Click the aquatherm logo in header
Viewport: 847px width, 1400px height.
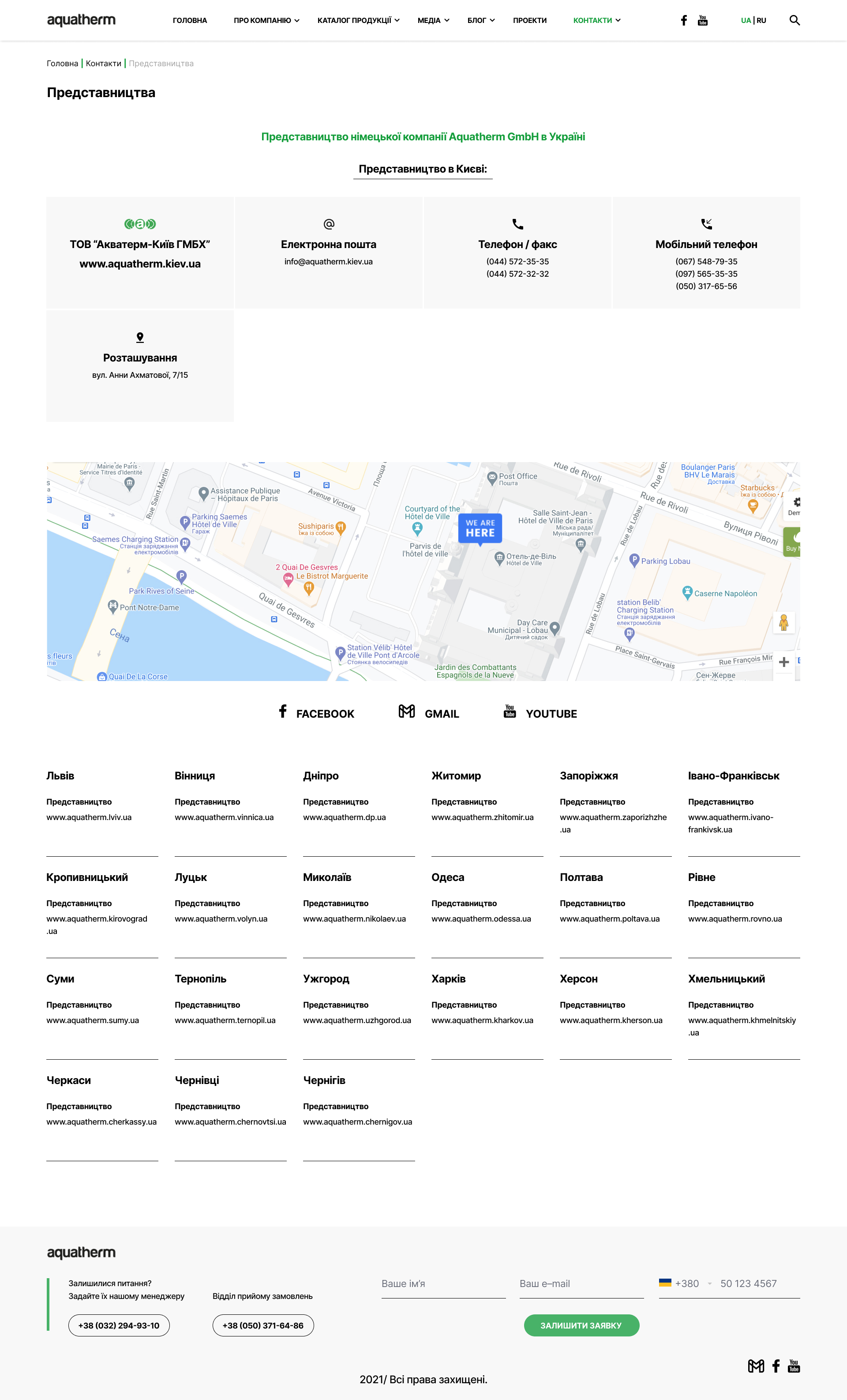[81, 20]
